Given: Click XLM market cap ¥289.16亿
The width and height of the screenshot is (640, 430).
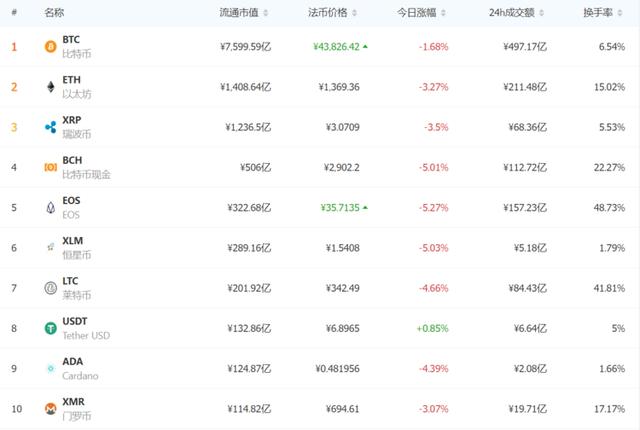Looking at the screenshot, I should point(249,248).
